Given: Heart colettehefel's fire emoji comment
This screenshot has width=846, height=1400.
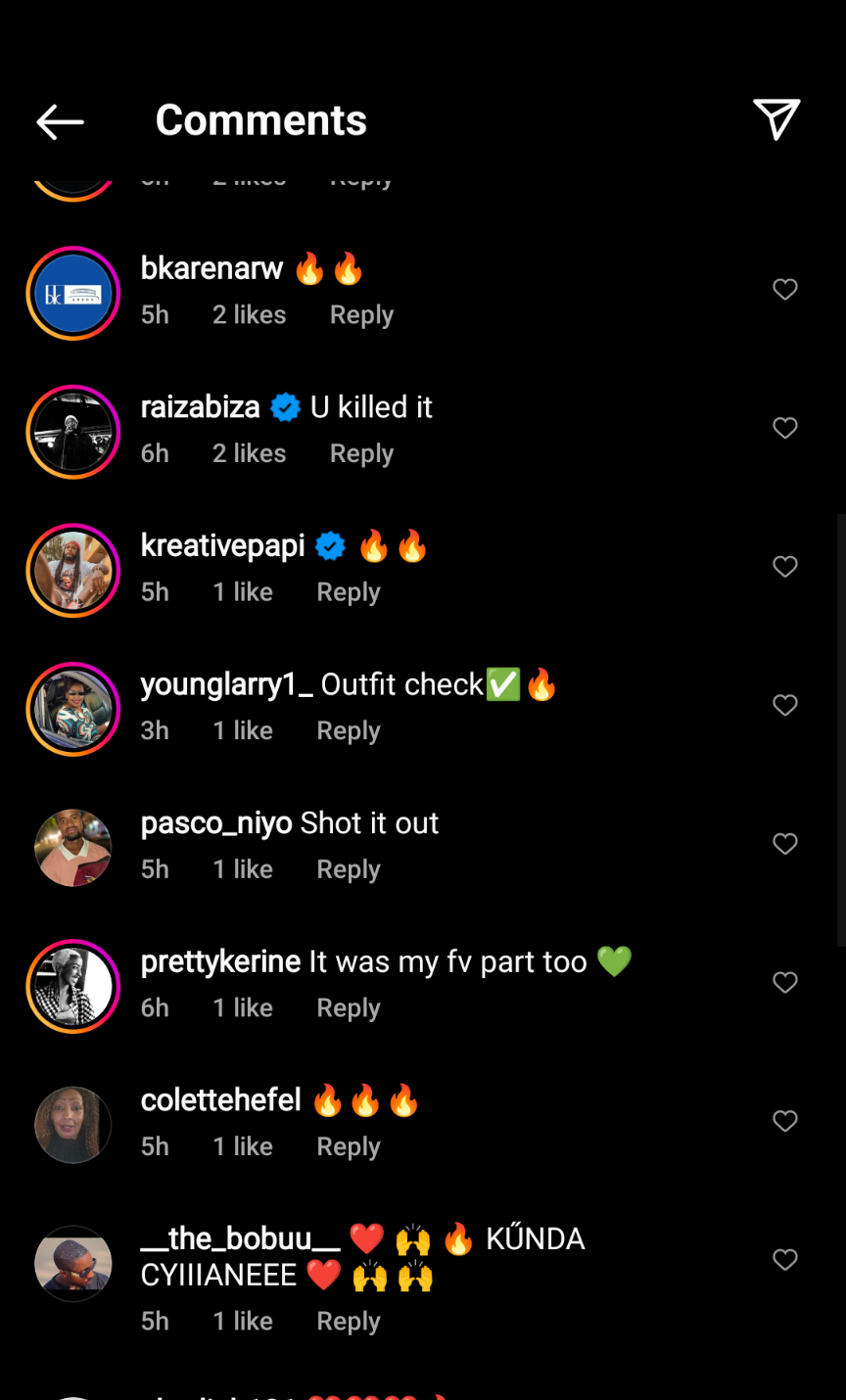Looking at the screenshot, I should [x=785, y=1121].
